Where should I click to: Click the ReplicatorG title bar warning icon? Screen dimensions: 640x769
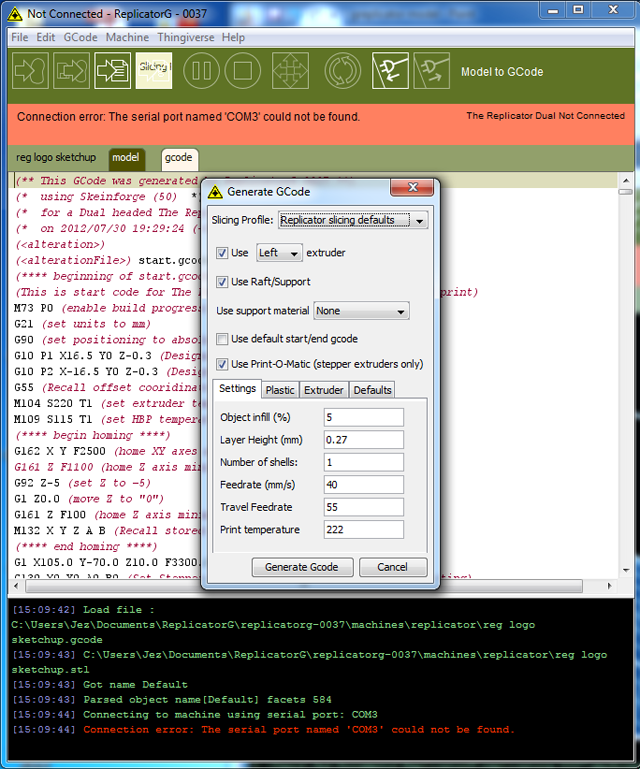(15, 14)
